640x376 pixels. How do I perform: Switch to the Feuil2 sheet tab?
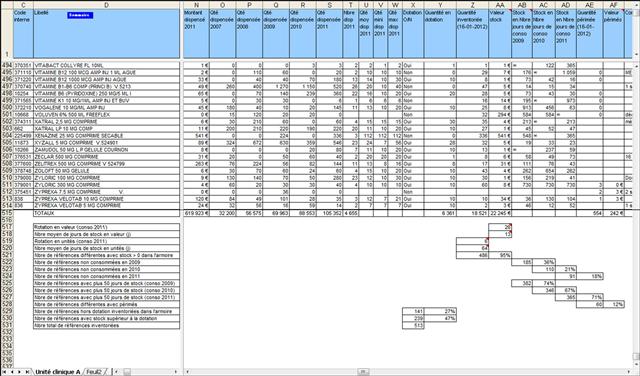point(94,372)
